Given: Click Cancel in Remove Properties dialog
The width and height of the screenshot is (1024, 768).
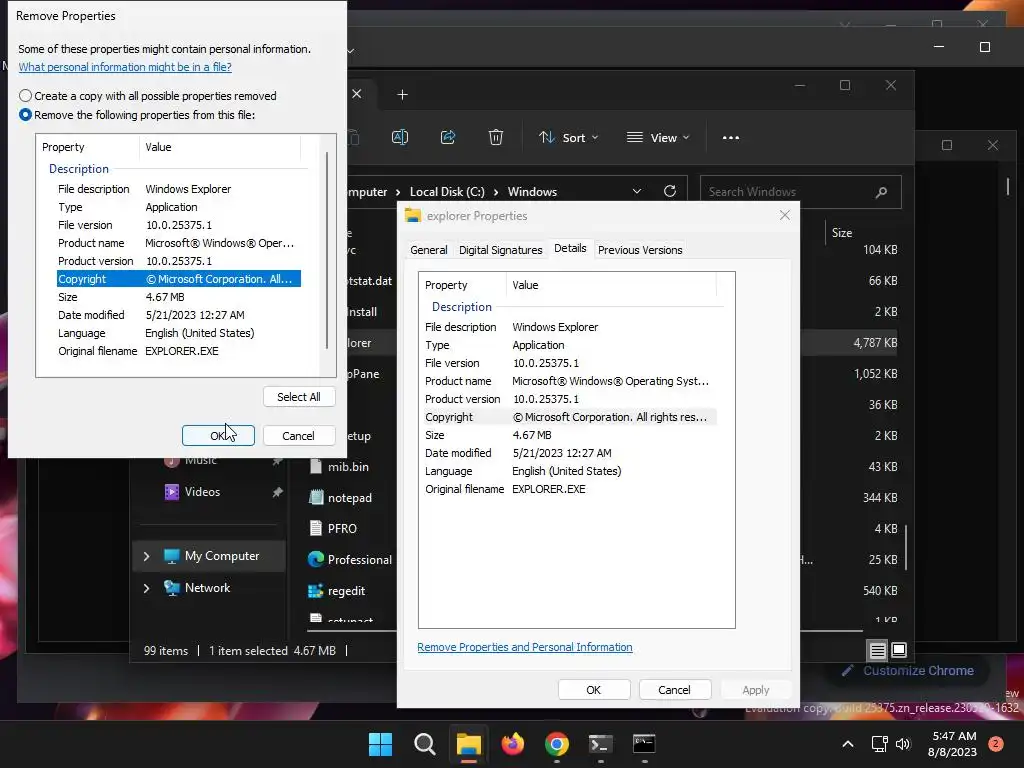Looking at the screenshot, I should coord(298,436).
